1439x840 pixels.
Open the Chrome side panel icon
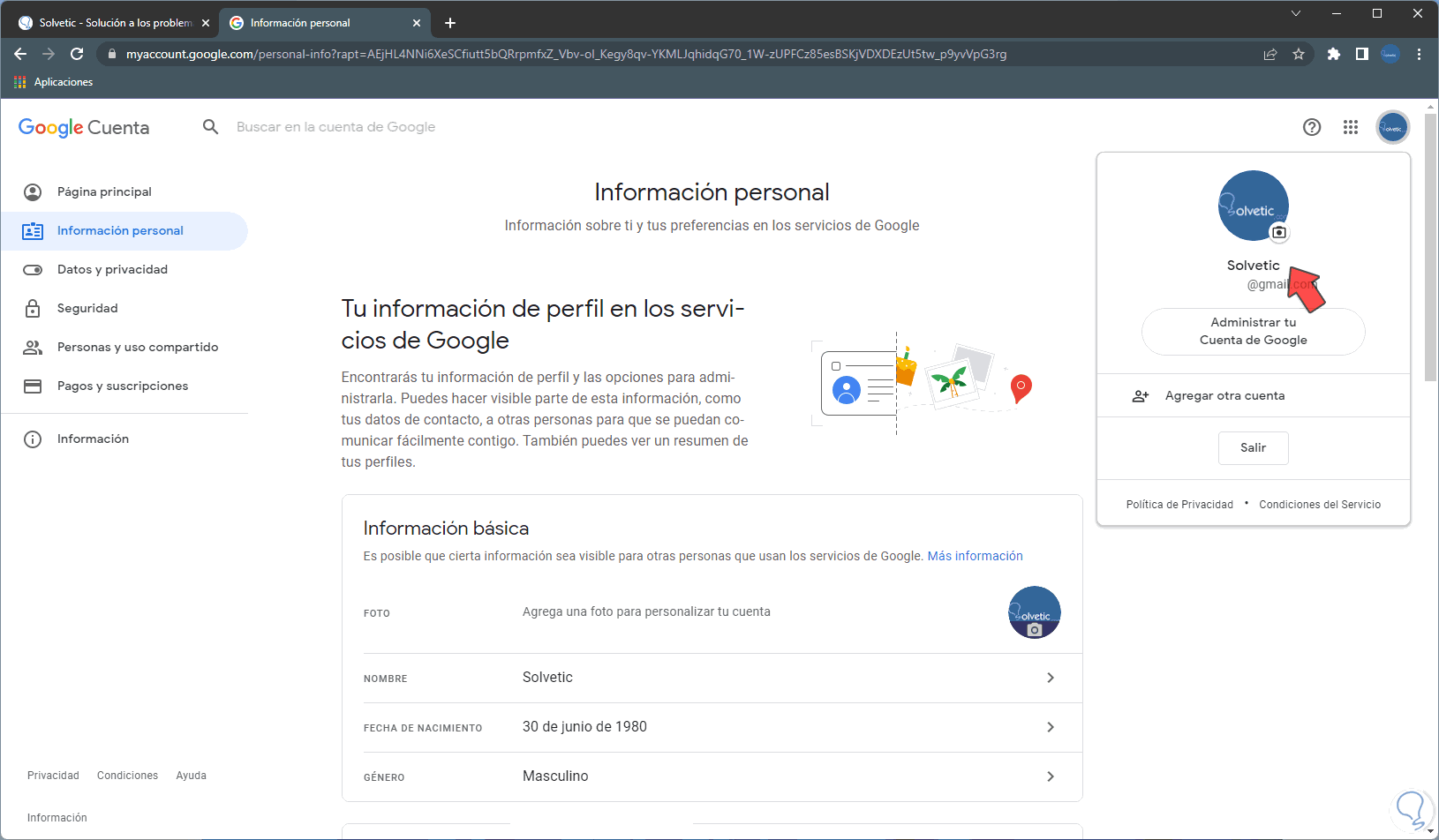click(x=1362, y=54)
